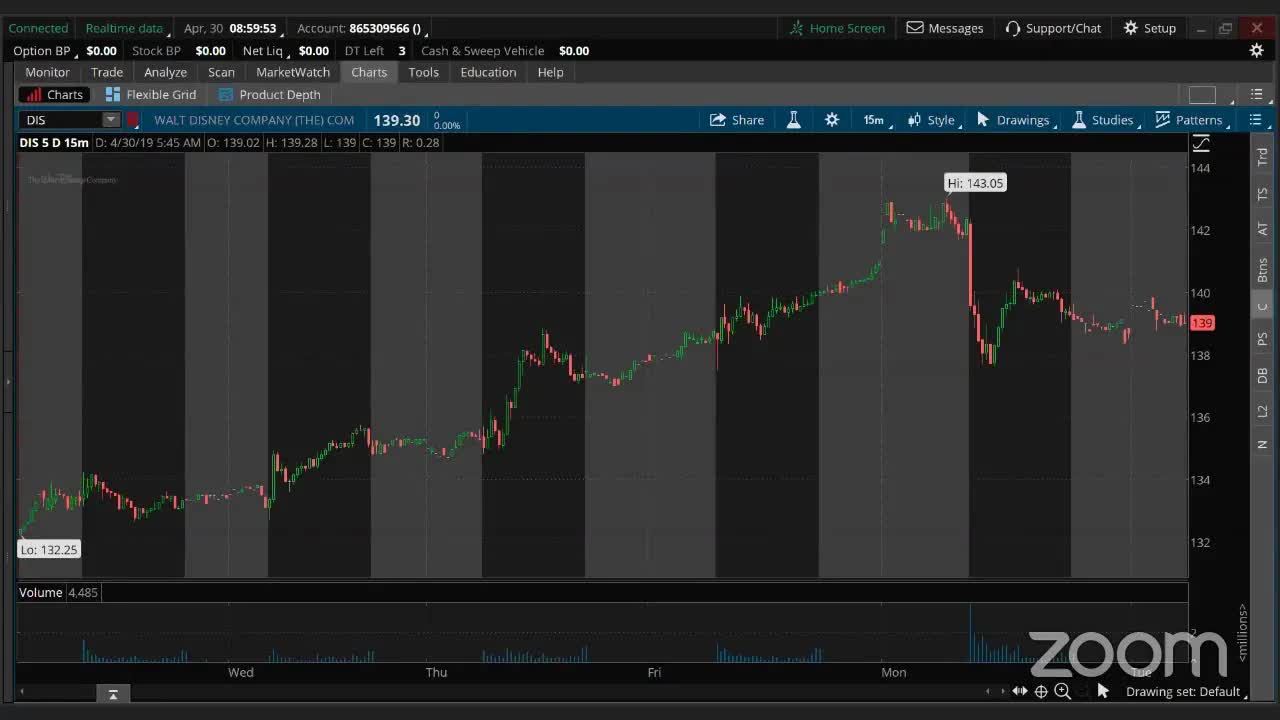Switch to the Monitor tab
Image resolution: width=1280 pixels, height=720 pixels.
coord(47,72)
